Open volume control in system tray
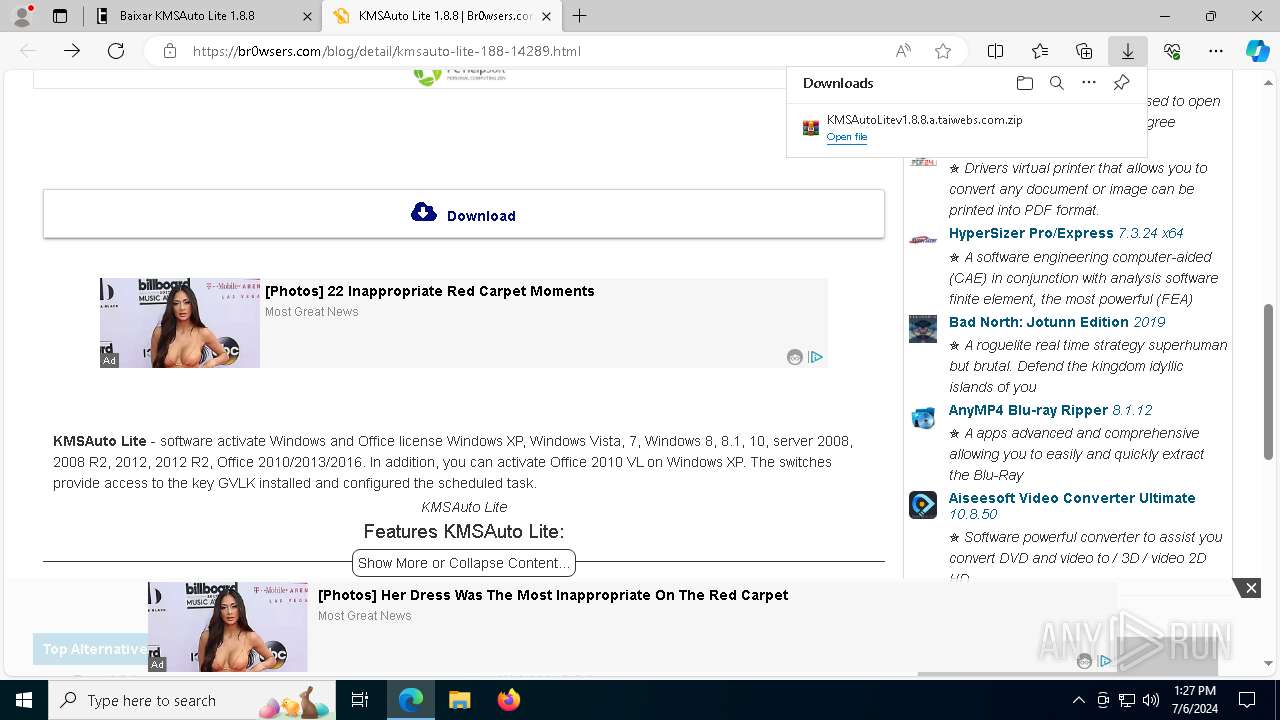 pyautogui.click(x=1151, y=700)
